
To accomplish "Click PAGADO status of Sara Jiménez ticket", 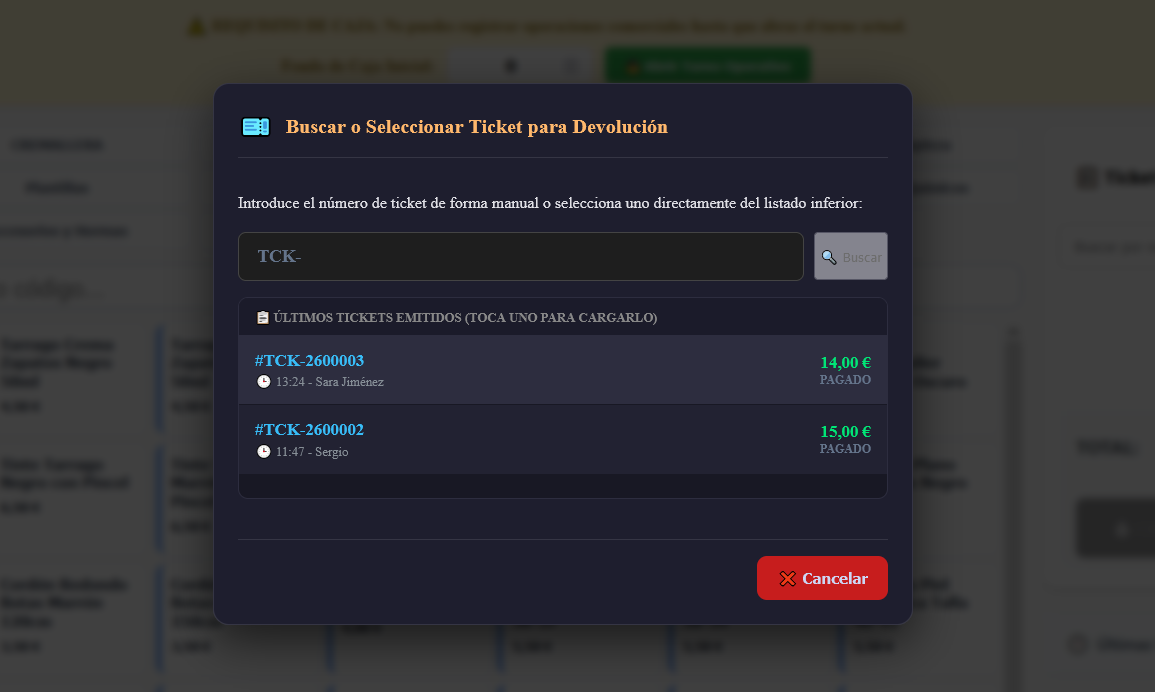I will tap(845, 380).
